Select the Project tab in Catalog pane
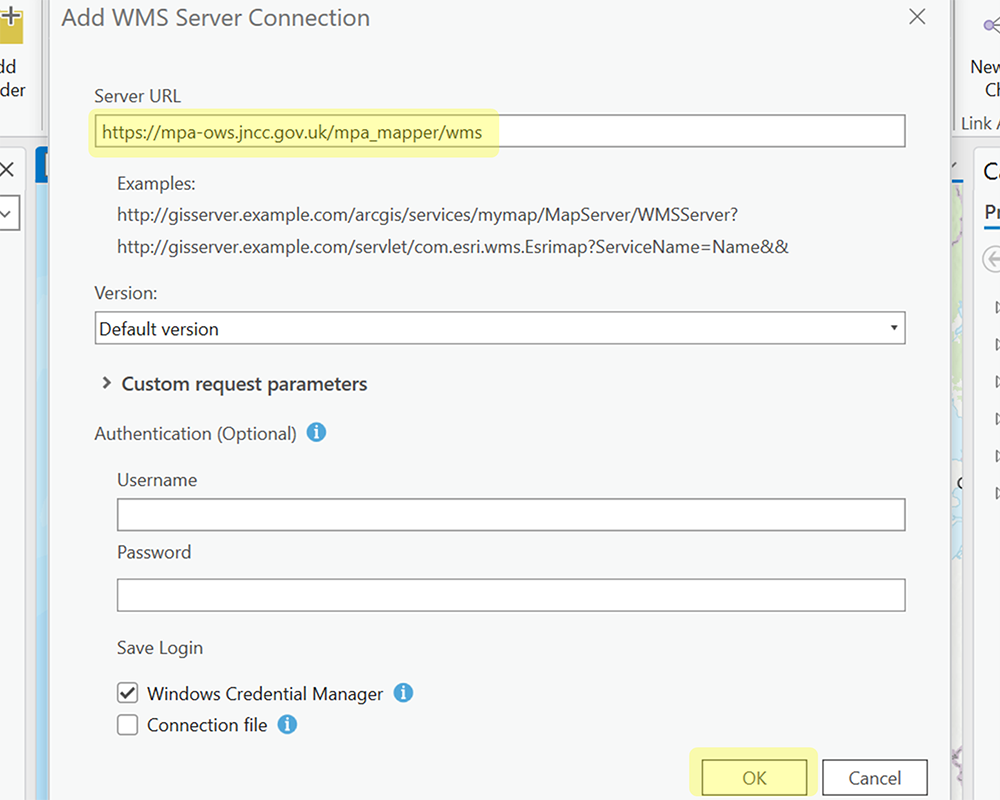 click(x=991, y=212)
